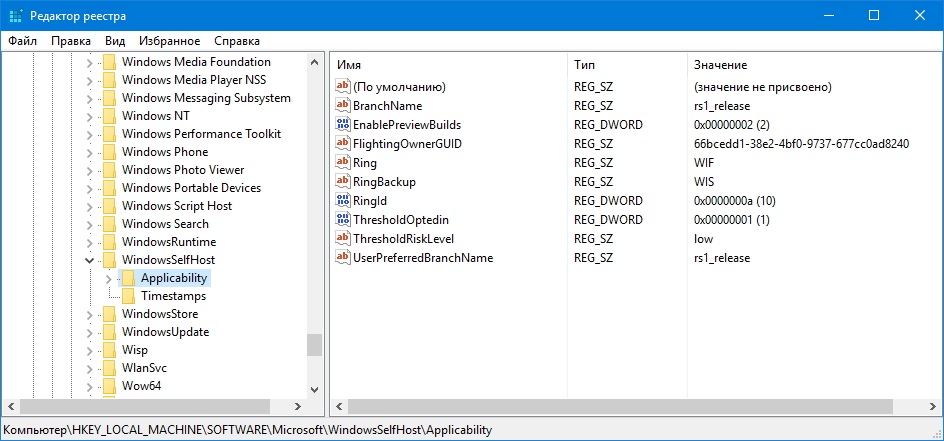Image resolution: width=944 pixels, height=441 pixels.
Task: Click the icon of (По умолчанию) value
Action: pos(343,87)
